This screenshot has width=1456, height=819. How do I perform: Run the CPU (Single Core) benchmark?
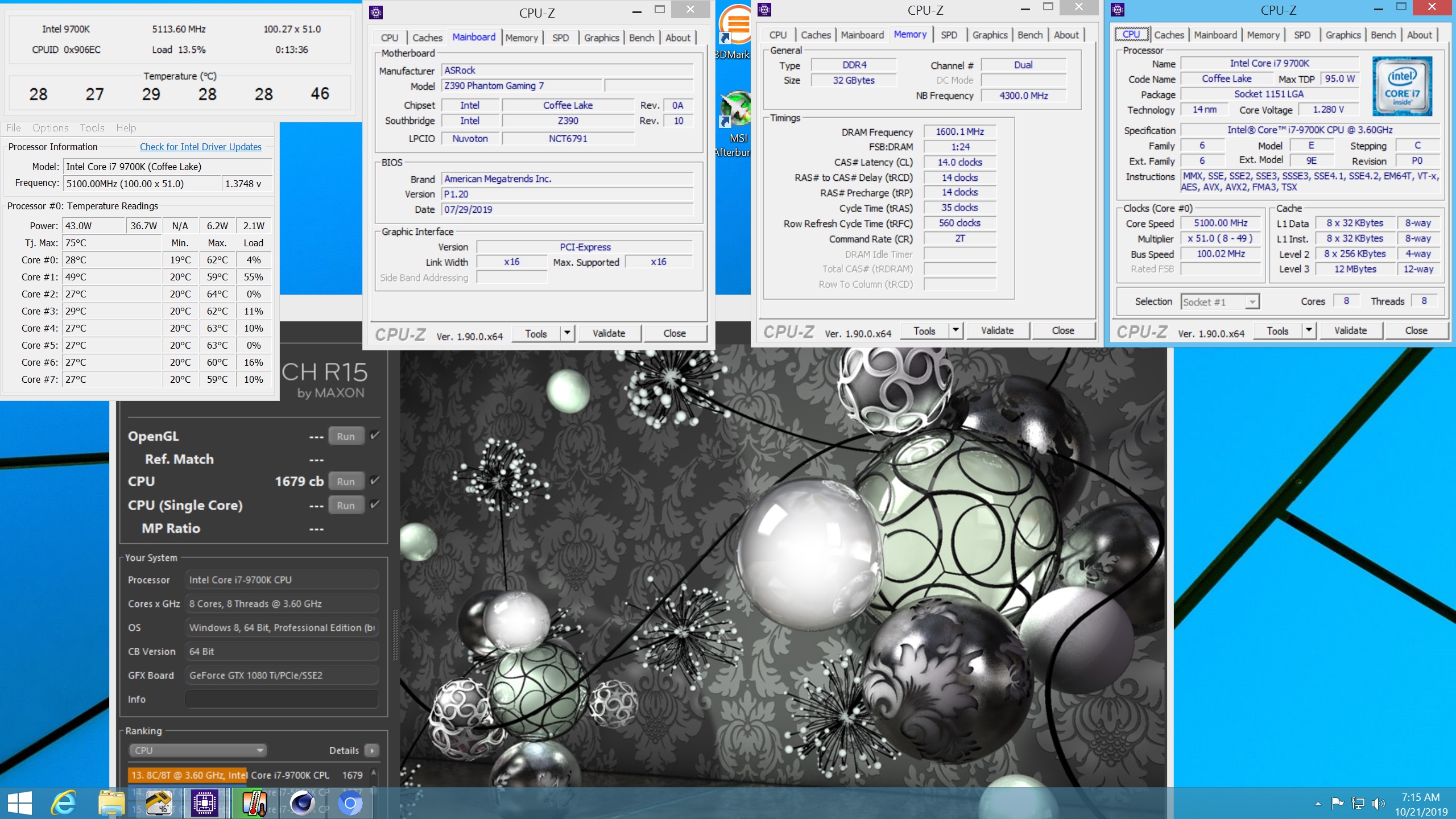pos(346,505)
